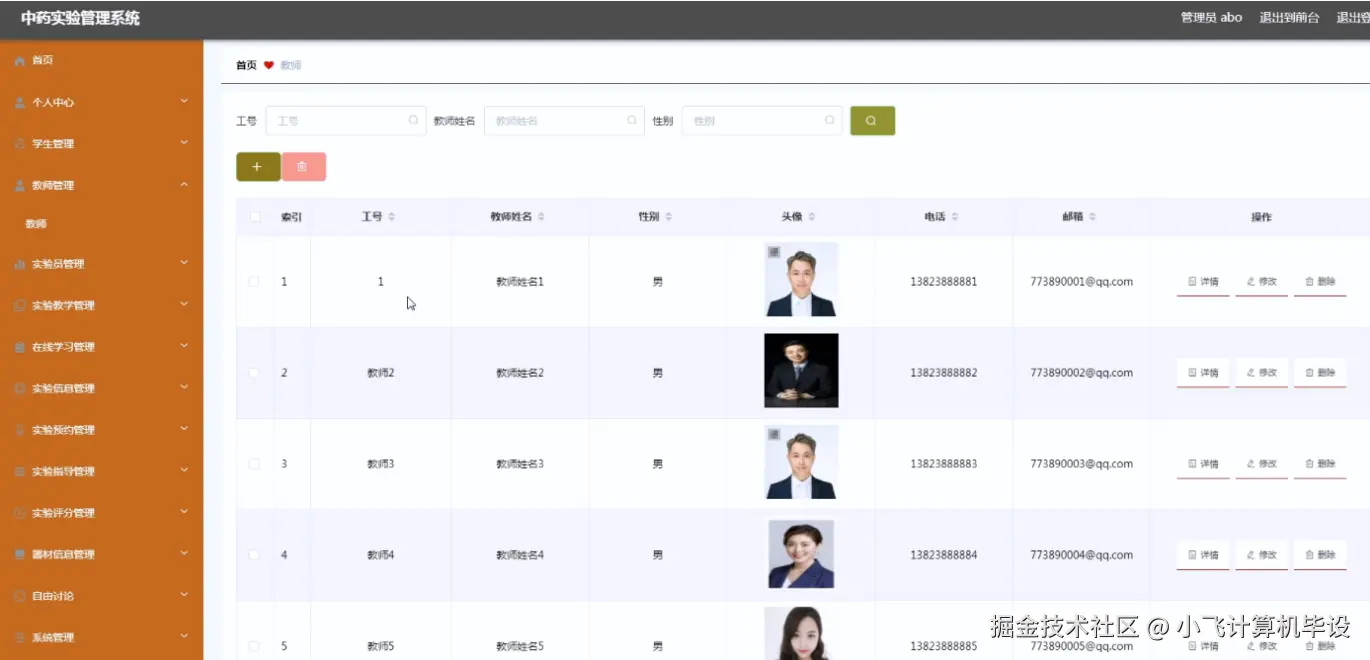
Task: Focus the 性别 search input field
Action: point(762,121)
